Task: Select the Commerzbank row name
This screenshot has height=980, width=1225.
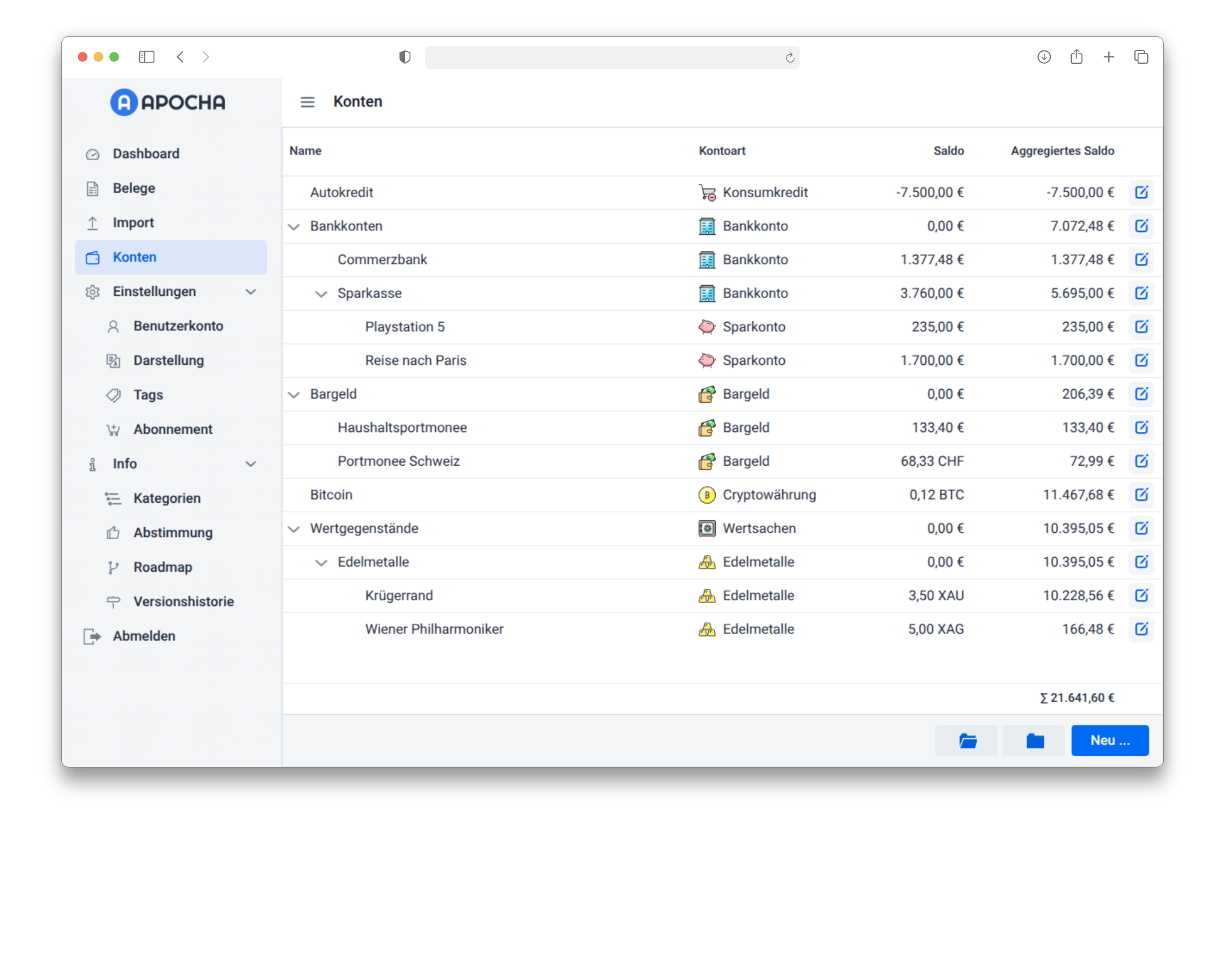Action: 382,260
